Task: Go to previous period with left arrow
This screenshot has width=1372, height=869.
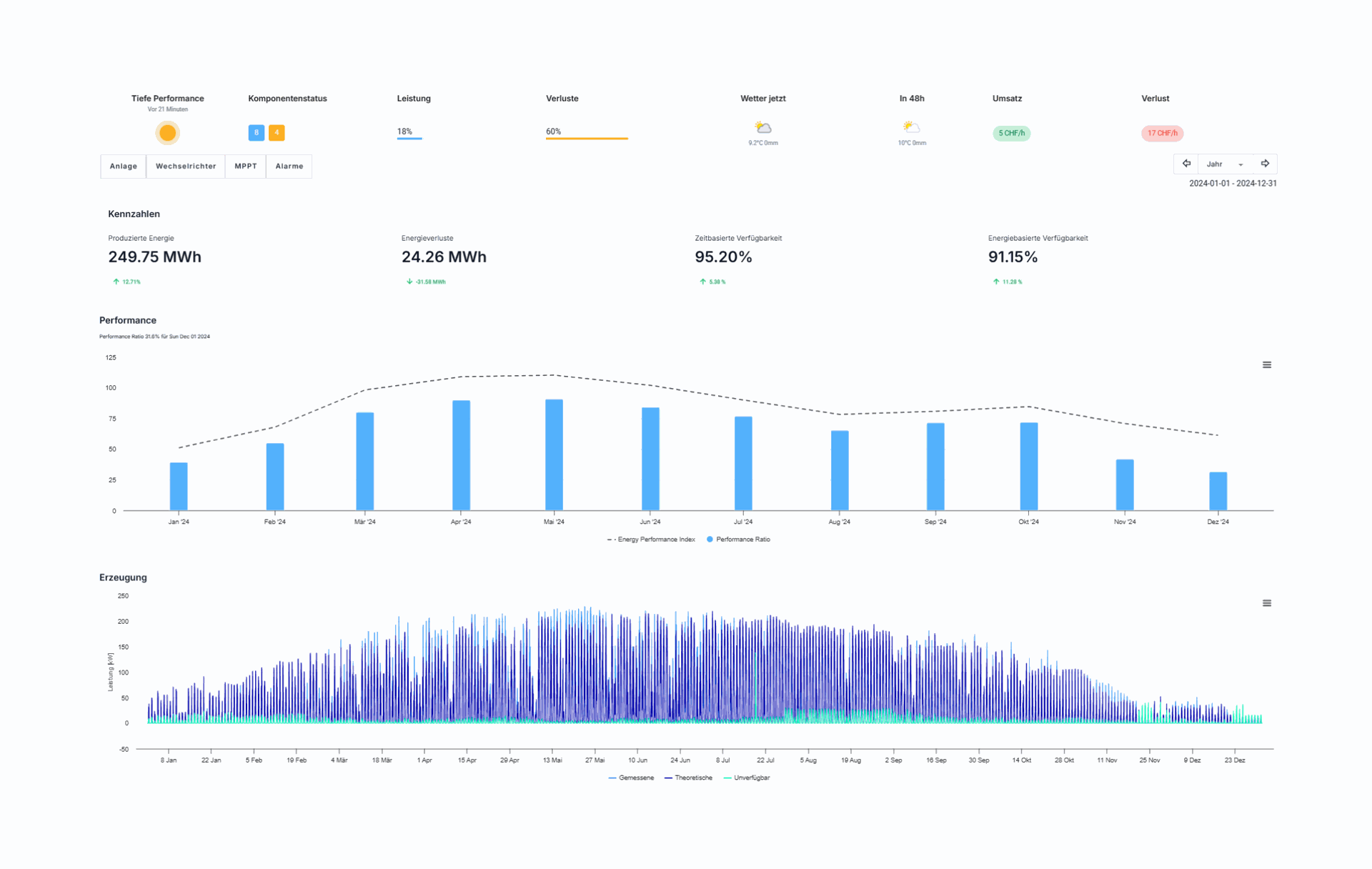Action: point(1186,164)
